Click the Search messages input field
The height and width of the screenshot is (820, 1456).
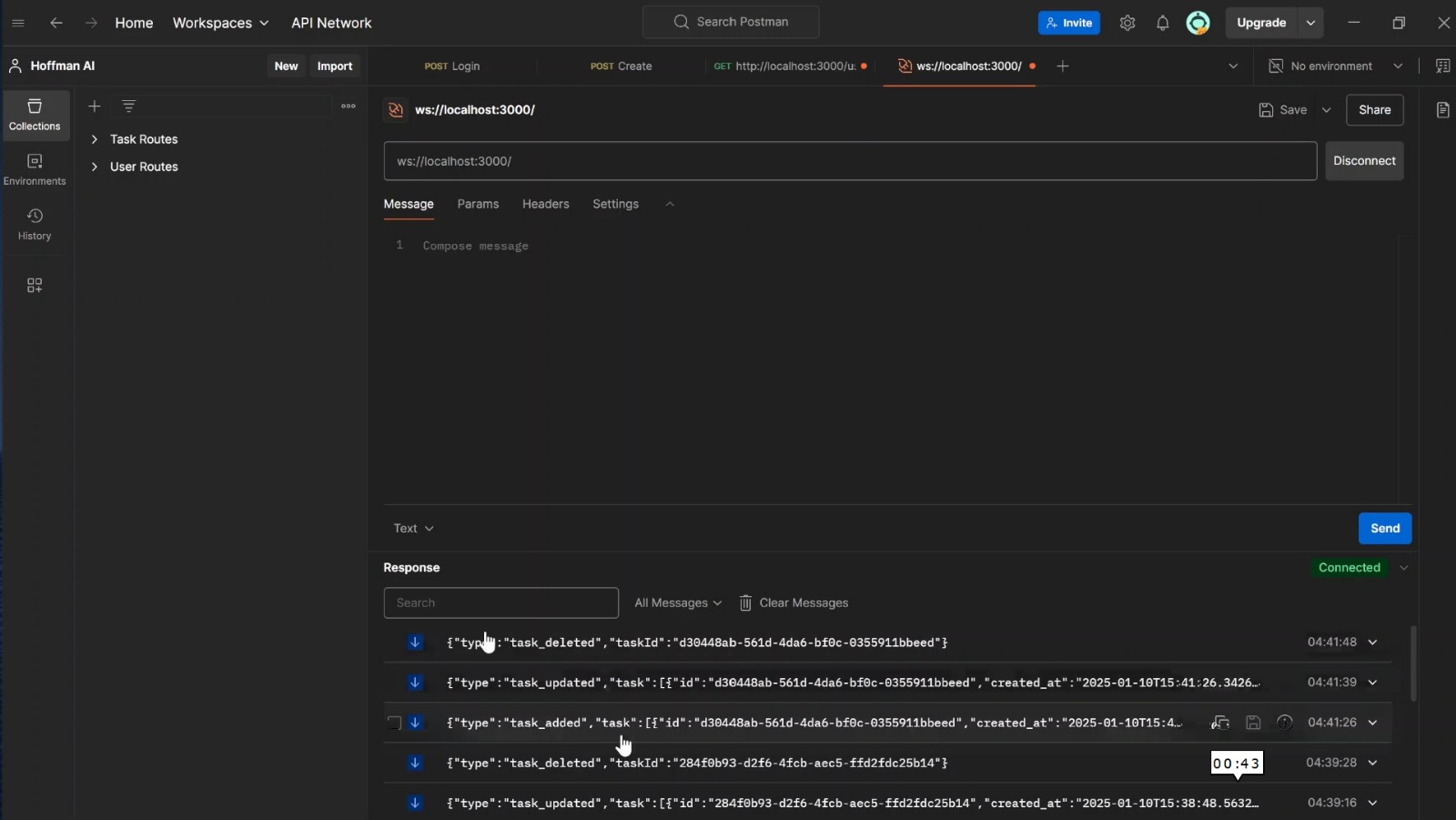(x=501, y=603)
